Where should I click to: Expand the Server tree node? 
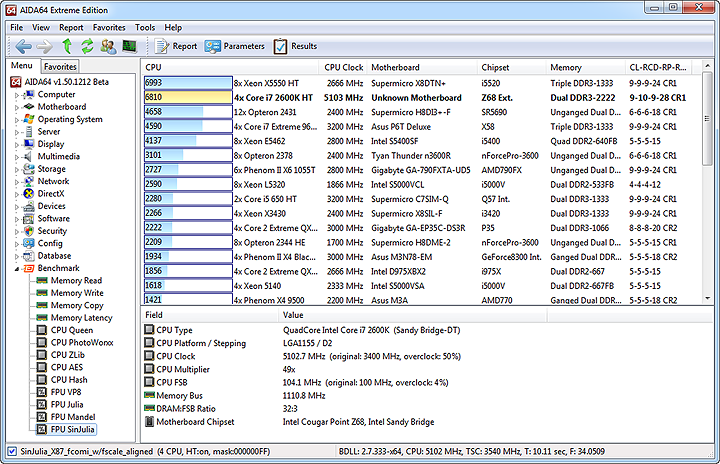coord(17,132)
